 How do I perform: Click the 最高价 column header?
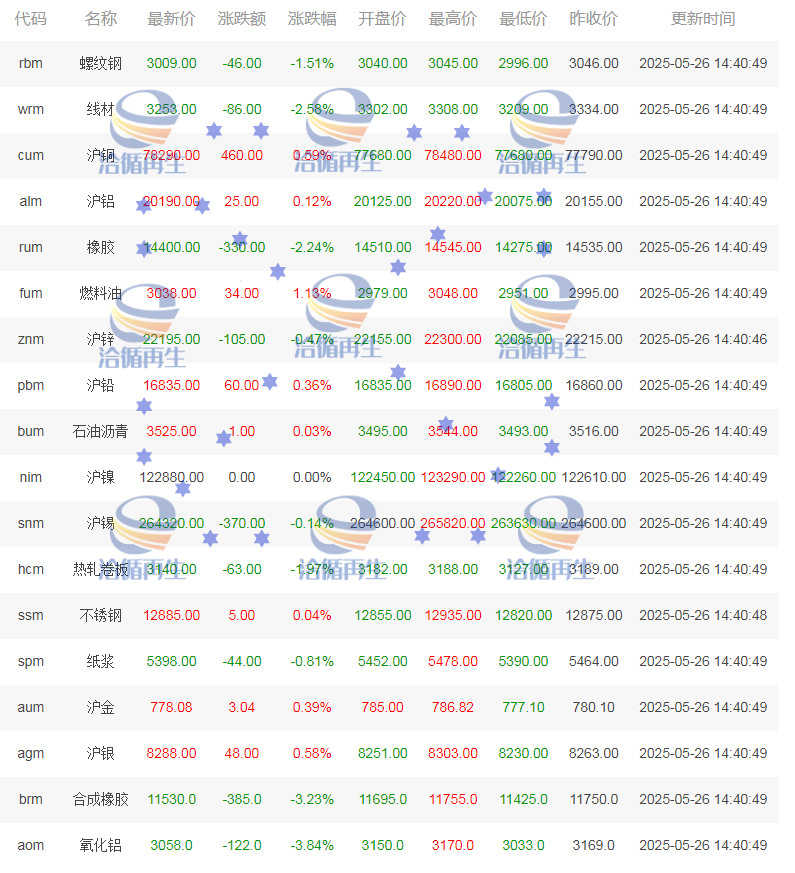[x=453, y=19]
